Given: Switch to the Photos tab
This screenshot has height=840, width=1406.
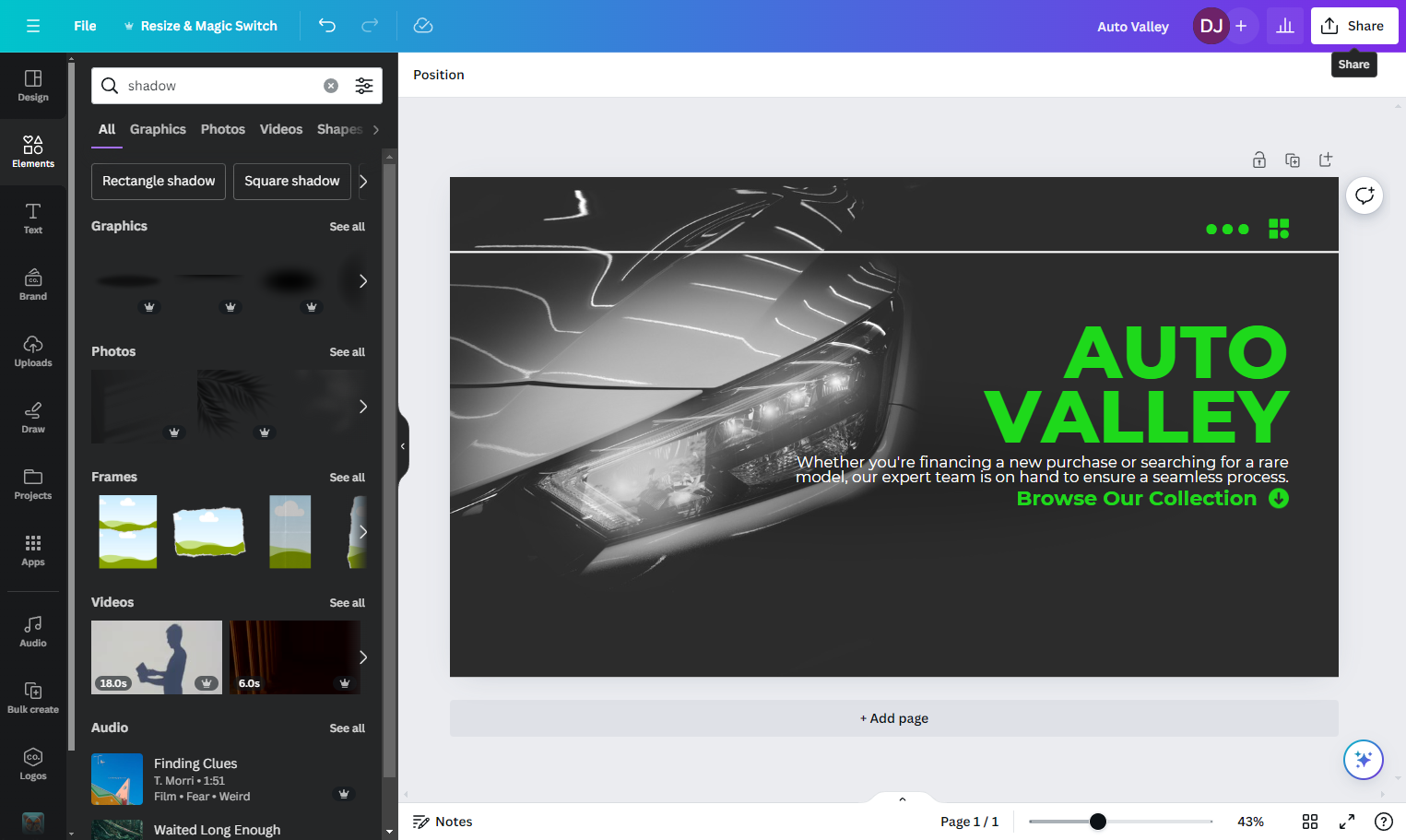Looking at the screenshot, I should point(223,129).
